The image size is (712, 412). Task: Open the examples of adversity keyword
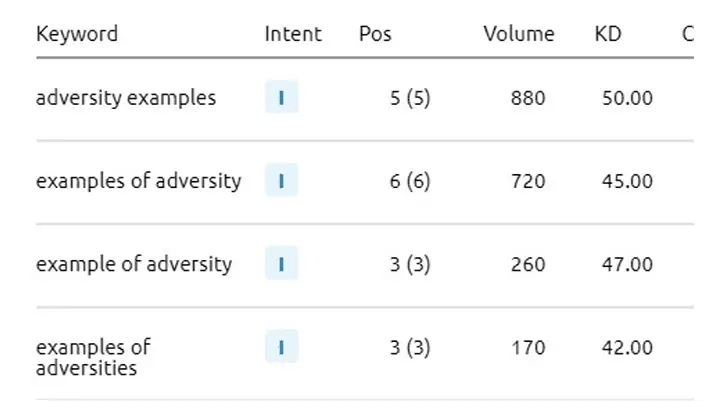pyautogui.click(x=138, y=181)
